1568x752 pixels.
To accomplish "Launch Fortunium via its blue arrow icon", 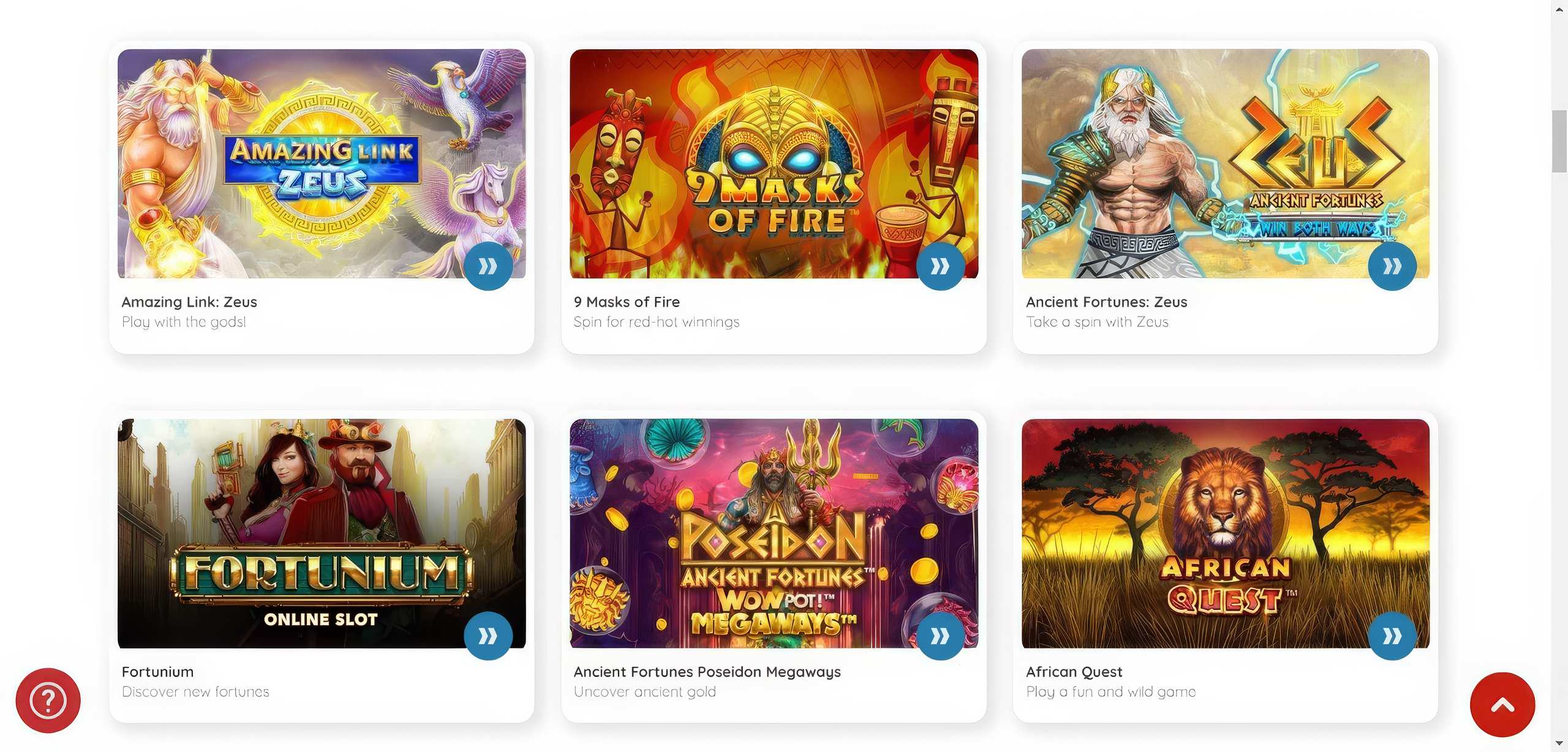I will (488, 636).
